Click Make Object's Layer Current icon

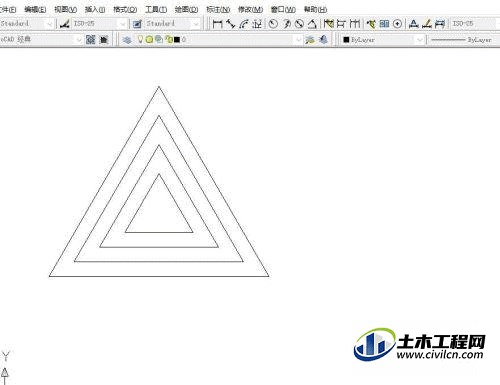310,40
